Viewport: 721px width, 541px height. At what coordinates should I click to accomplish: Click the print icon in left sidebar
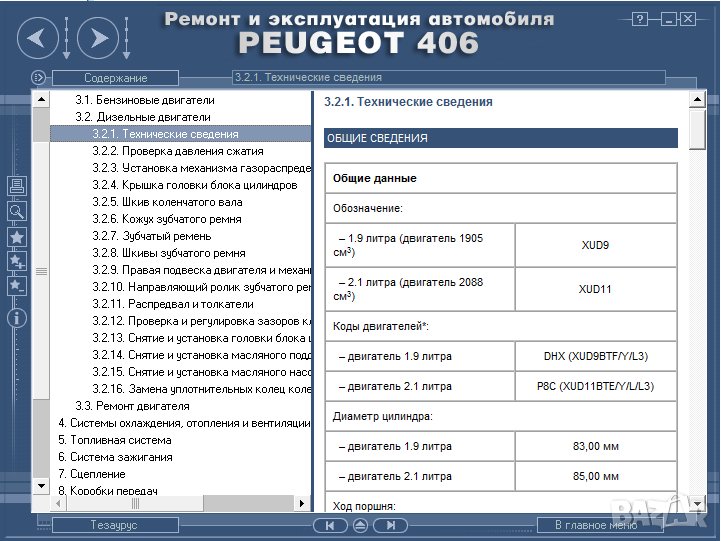pyautogui.click(x=16, y=186)
